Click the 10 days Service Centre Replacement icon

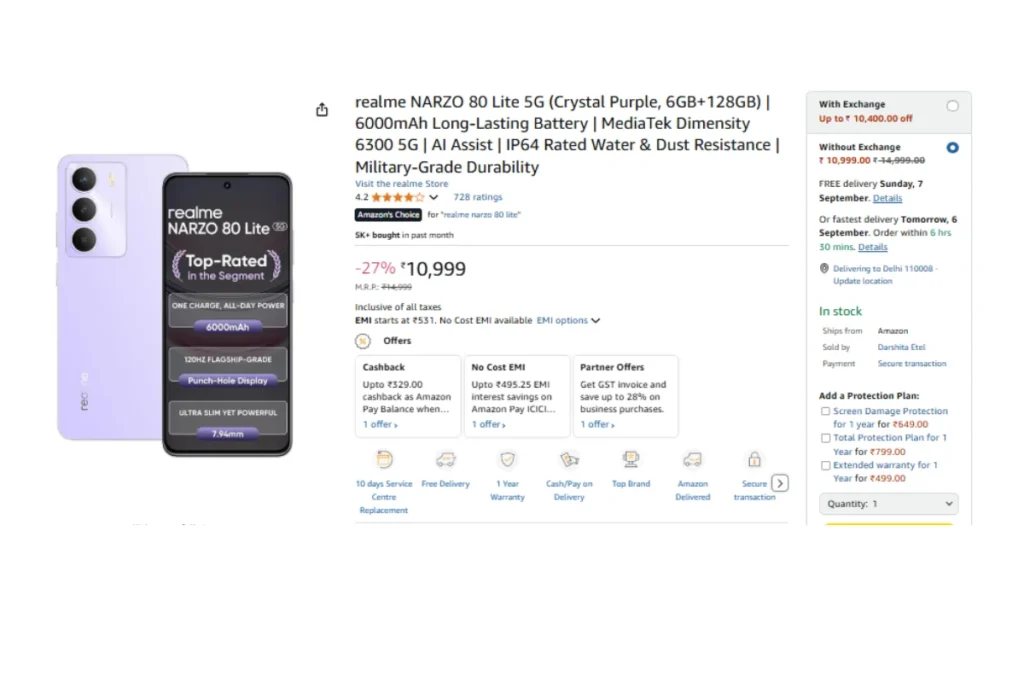click(x=384, y=460)
